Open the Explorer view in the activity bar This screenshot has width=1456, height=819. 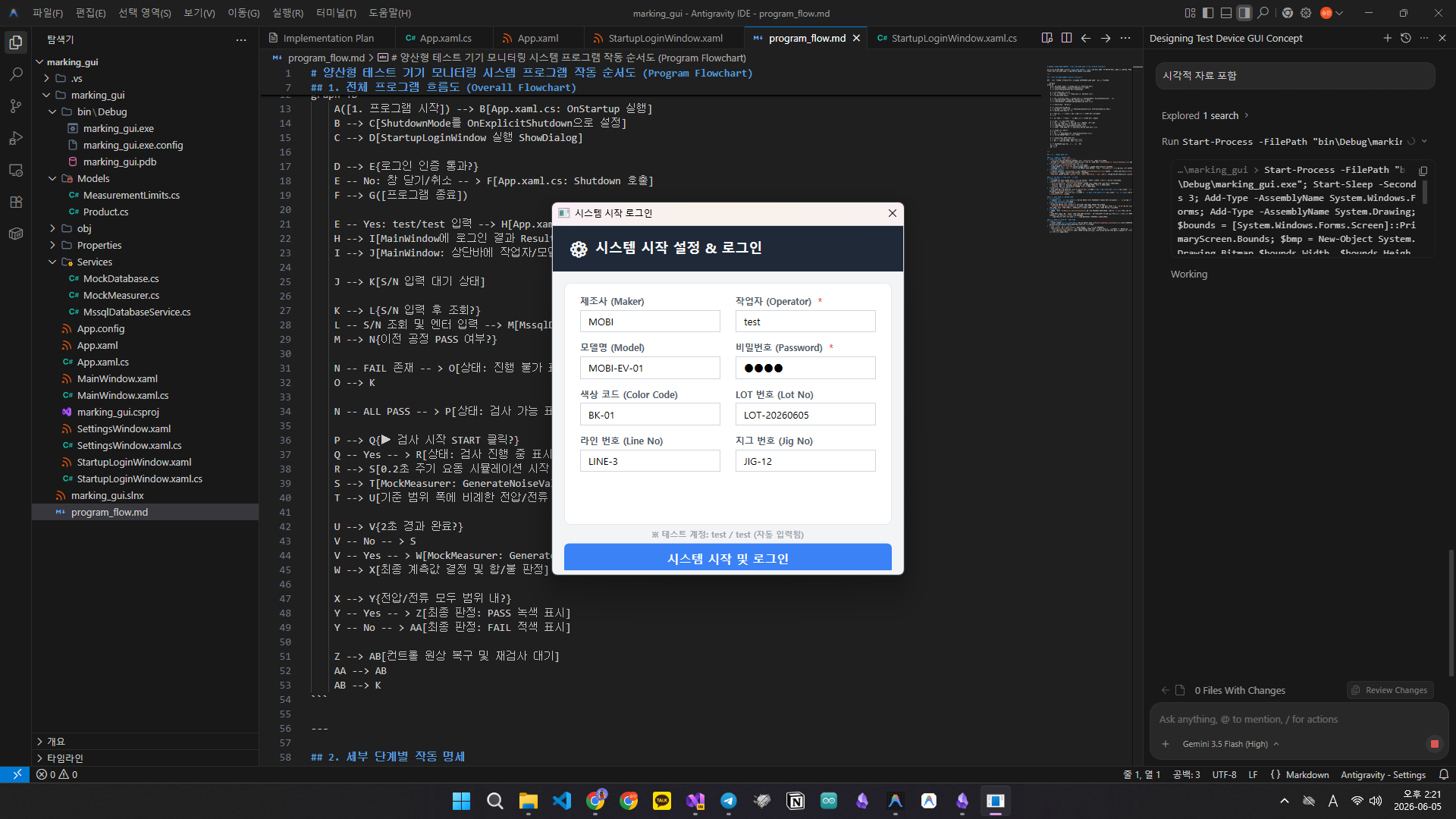coord(16,42)
